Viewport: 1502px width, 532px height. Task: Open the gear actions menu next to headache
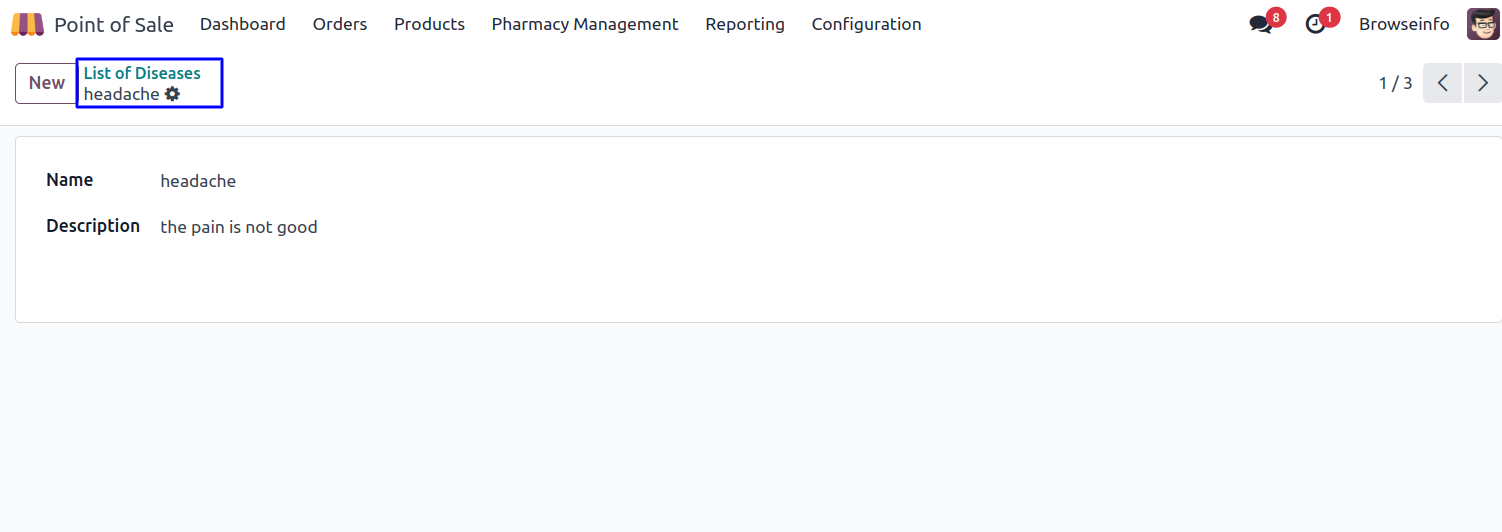coord(173,94)
